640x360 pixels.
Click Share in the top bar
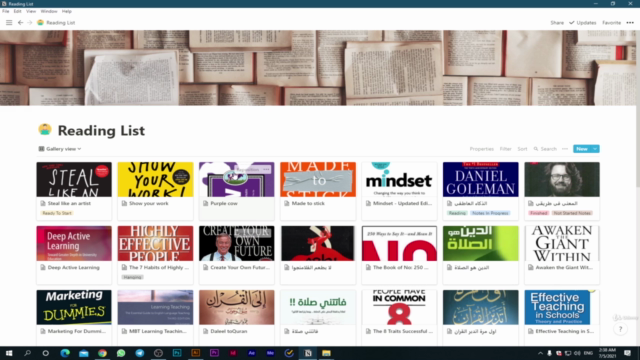click(x=557, y=23)
